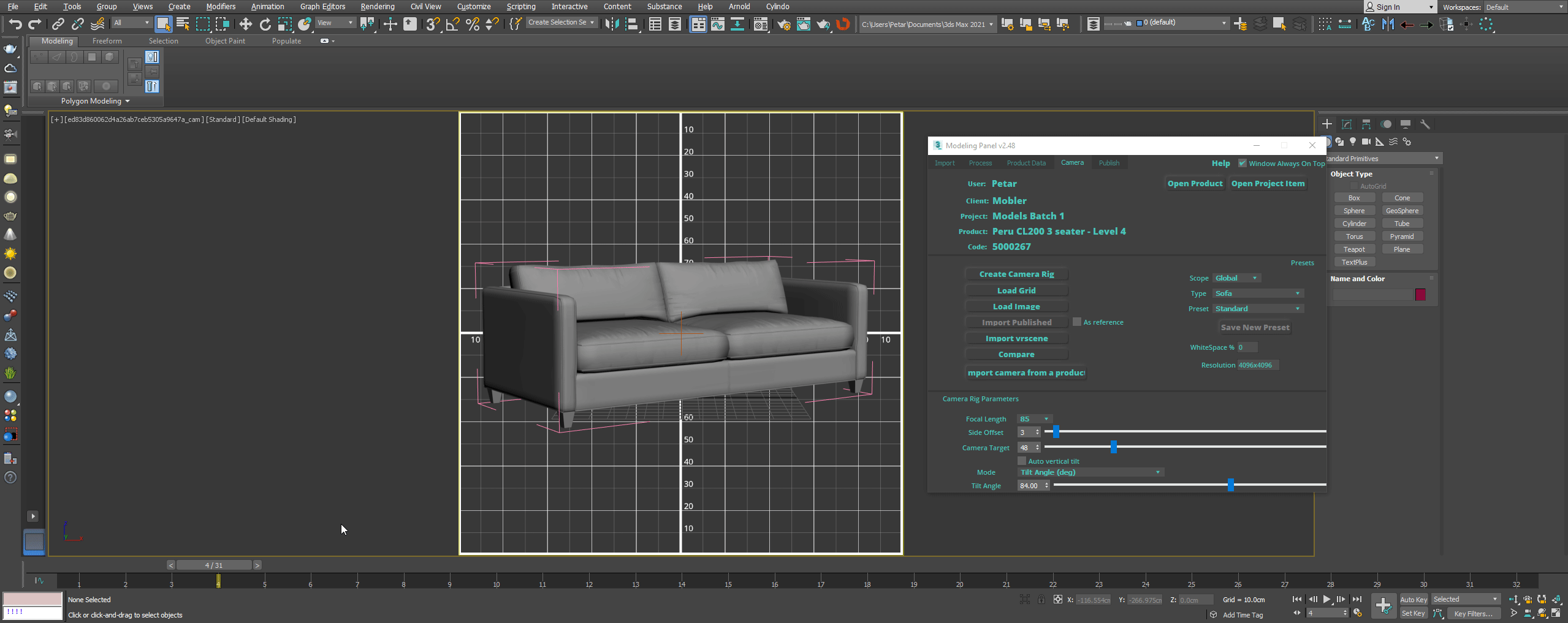The width and height of the screenshot is (1568, 623).
Task: Switch to the Product Data tab
Action: coord(1026,163)
